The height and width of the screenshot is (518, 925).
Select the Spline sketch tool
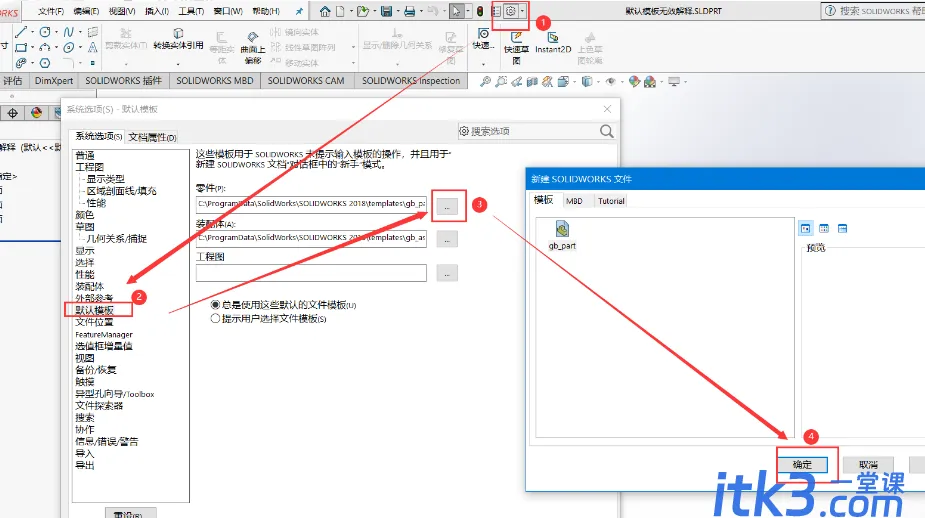tap(68, 32)
